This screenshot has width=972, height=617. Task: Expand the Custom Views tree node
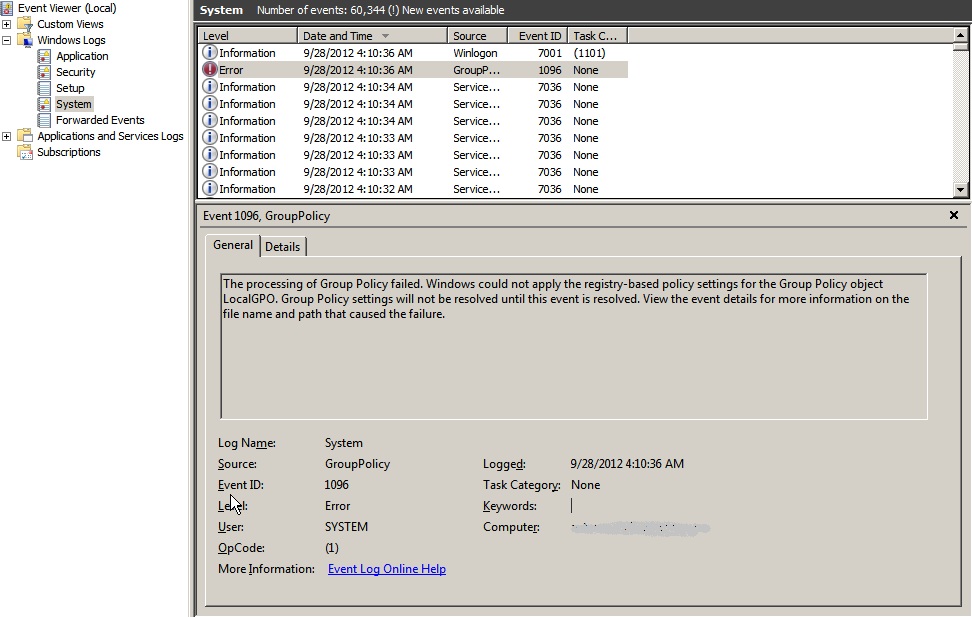(x=6, y=24)
